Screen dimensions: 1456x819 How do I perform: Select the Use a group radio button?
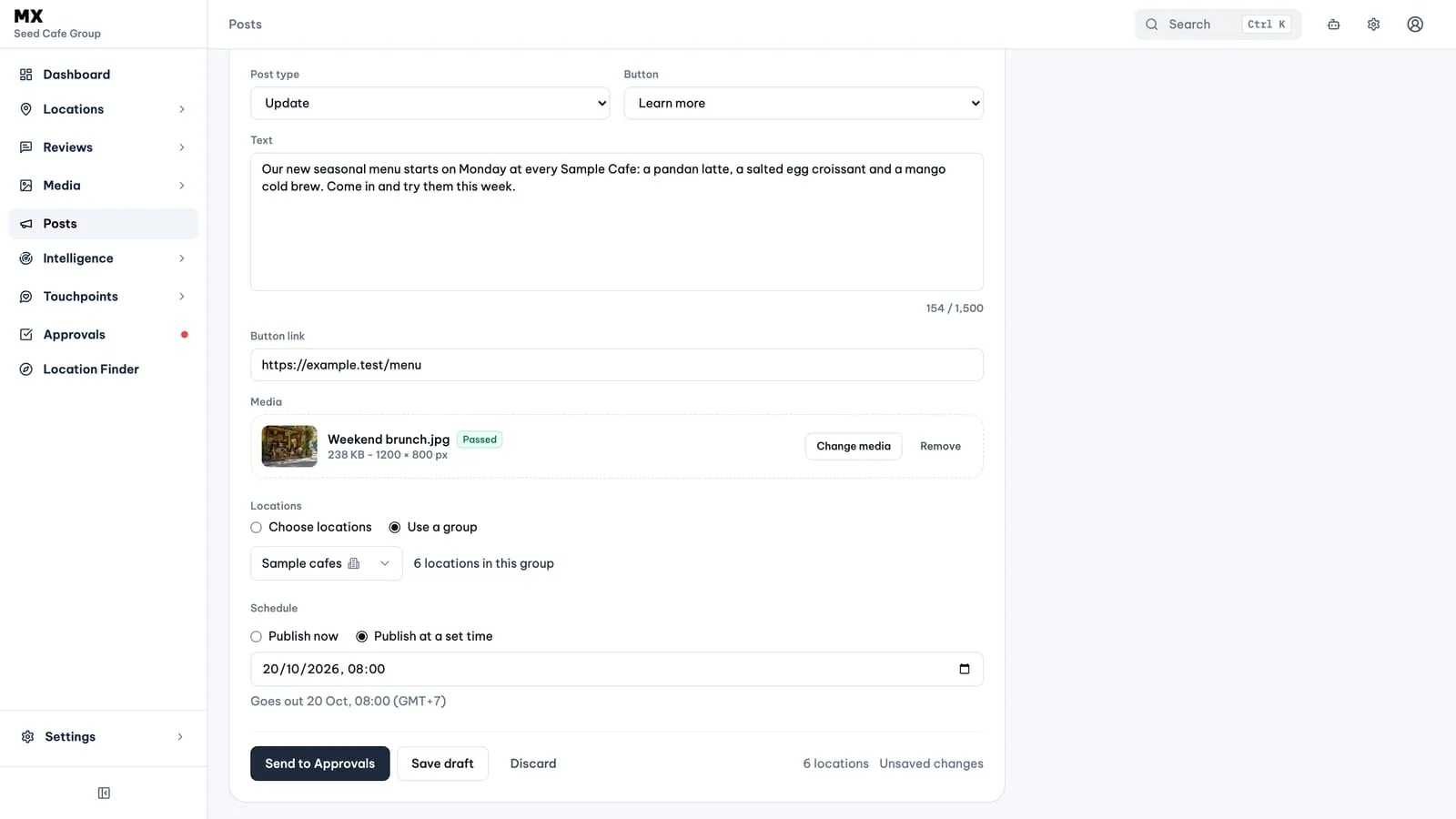tap(395, 528)
